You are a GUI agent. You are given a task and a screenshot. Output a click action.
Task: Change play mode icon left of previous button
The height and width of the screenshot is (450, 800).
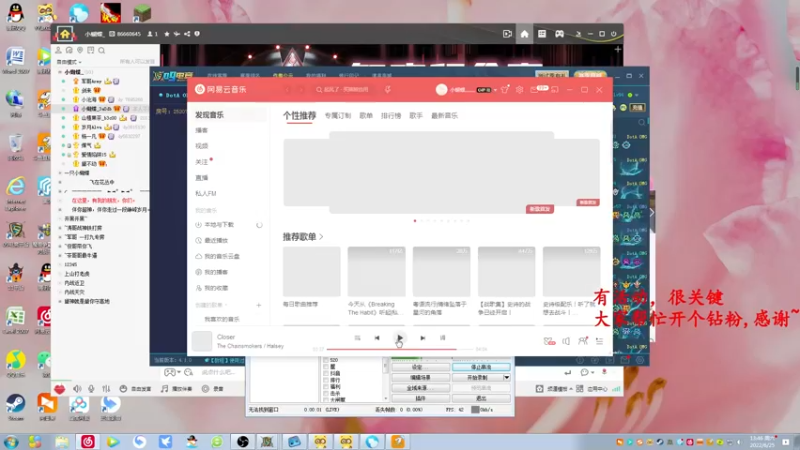[x=357, y=338]
